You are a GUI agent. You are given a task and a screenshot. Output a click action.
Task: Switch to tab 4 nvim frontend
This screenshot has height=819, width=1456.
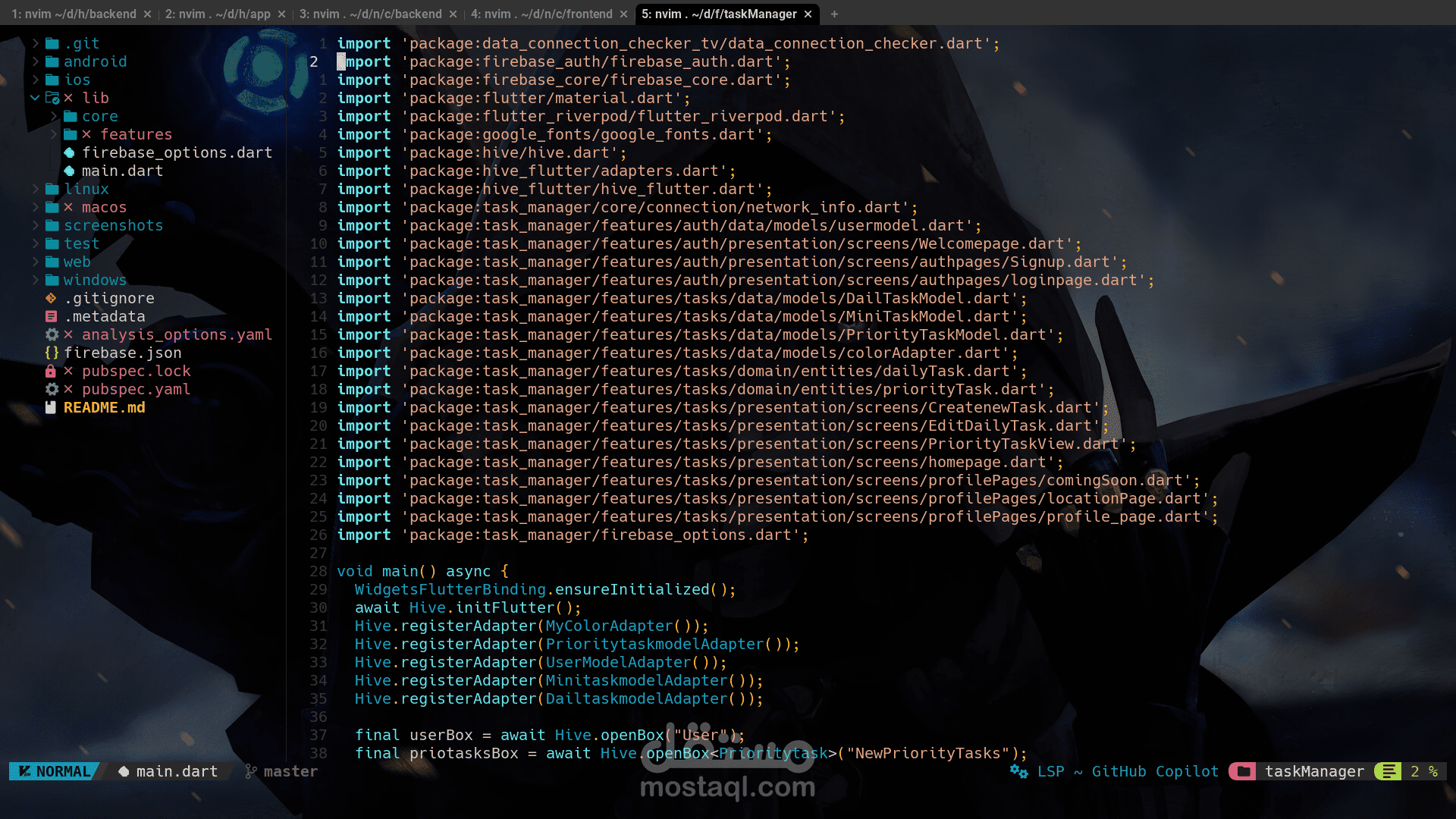[541, 14]
